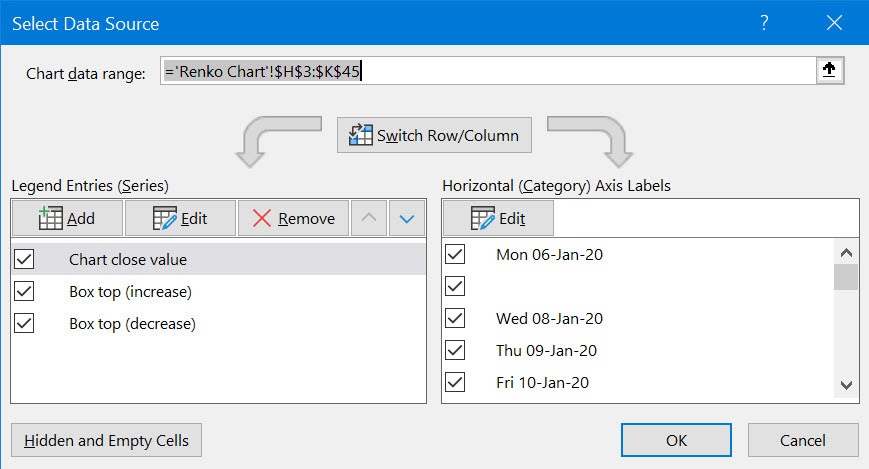
Task: Move series up with up arrow
Action: [x=369, y=218]
